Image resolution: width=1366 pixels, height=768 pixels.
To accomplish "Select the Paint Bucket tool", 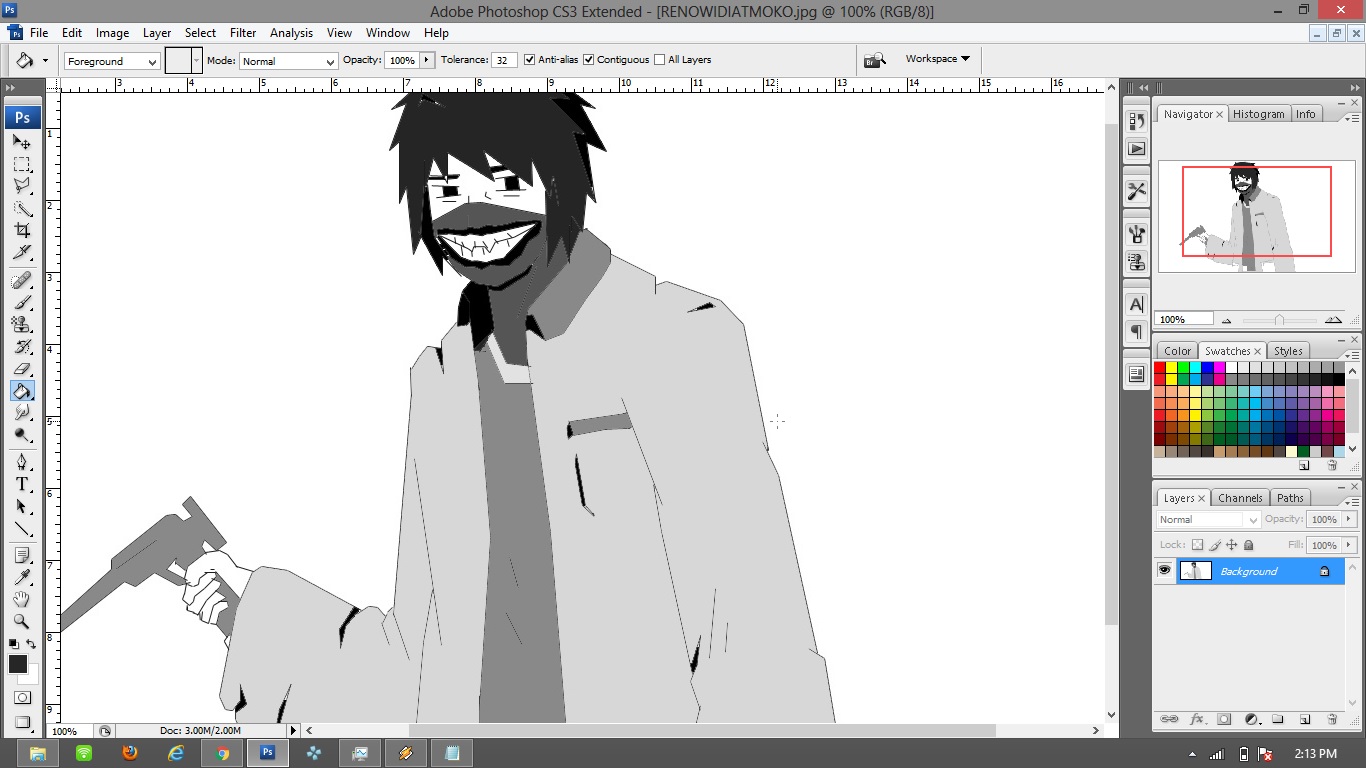I will tap(22, 390).
